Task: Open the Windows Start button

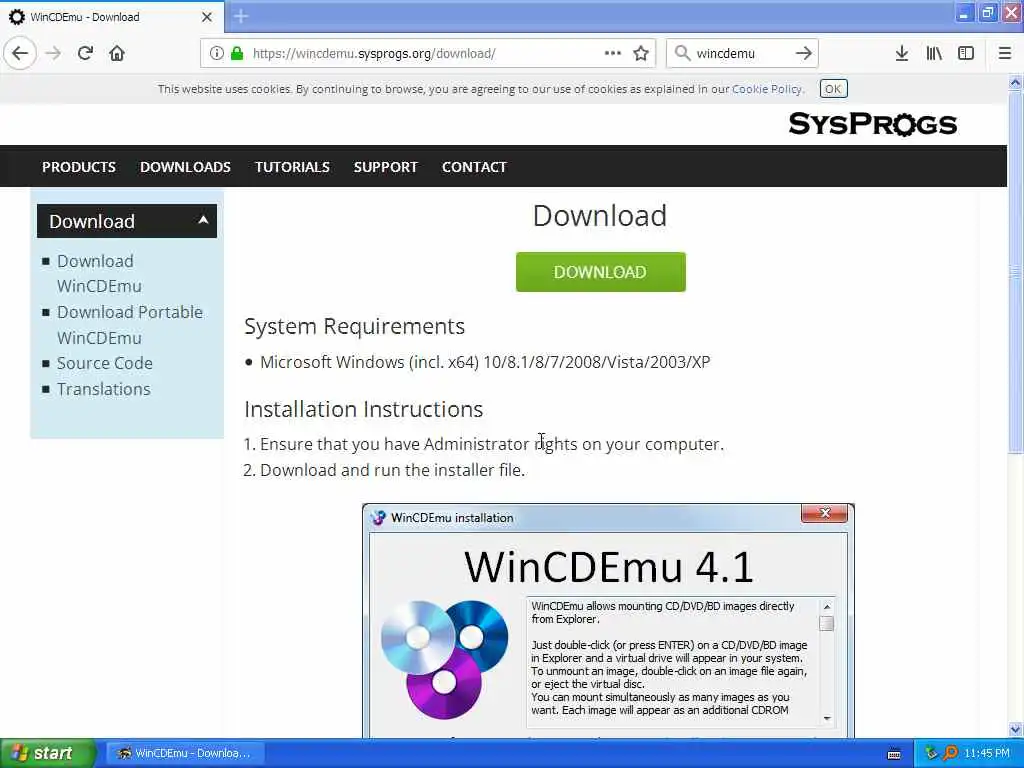Action: (47, 754)
